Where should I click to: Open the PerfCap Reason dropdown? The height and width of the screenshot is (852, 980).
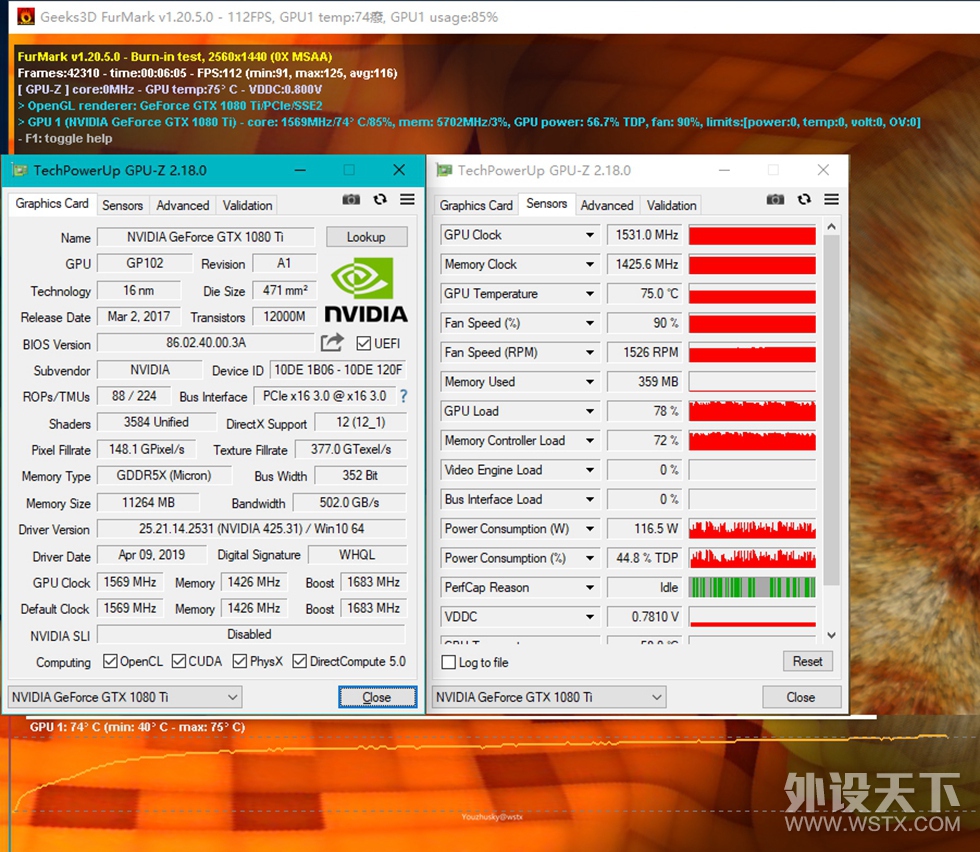point(589,588)
